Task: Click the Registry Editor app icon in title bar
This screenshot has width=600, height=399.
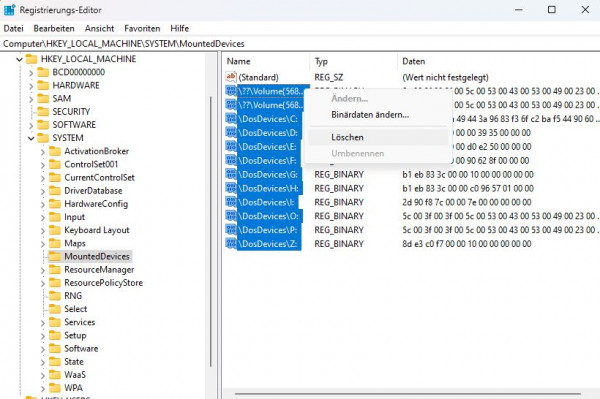Action: 10,10
